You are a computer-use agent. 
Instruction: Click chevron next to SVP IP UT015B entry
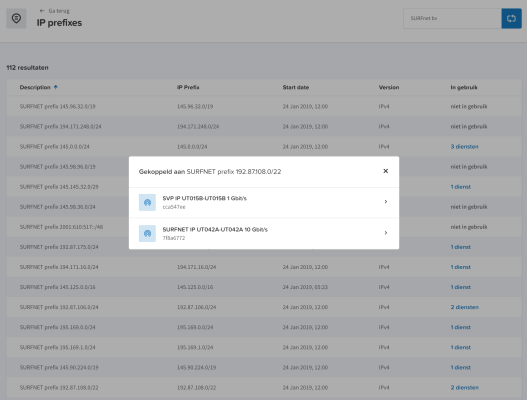(x=386, y=202)
